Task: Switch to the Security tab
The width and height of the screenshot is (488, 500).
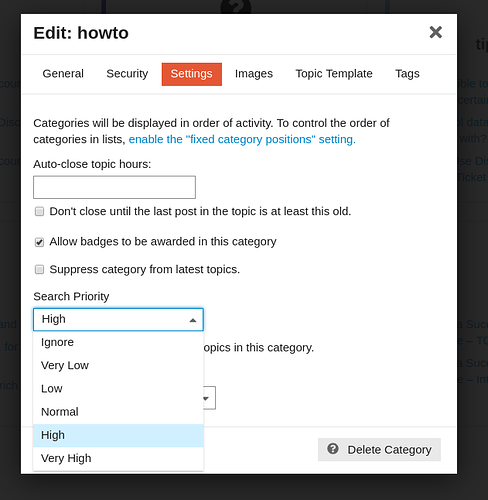Action: click(x=127, y=74)
